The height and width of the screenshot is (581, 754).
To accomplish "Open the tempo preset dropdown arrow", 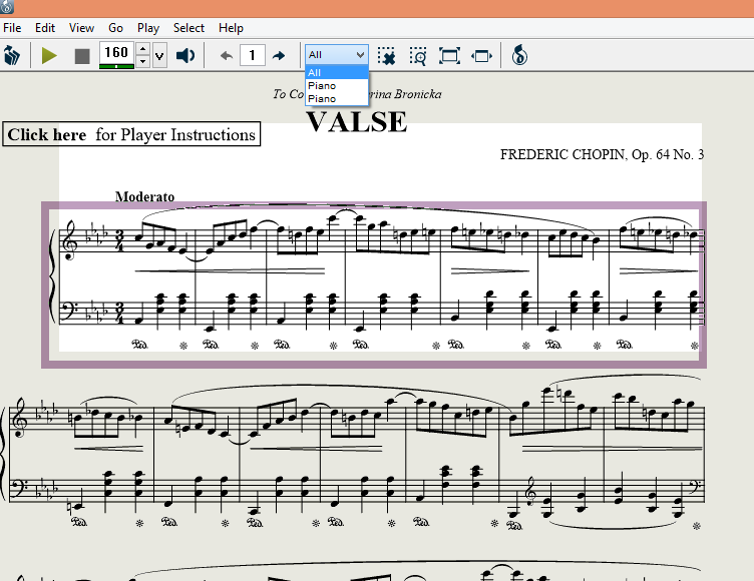I will point(159,55).
